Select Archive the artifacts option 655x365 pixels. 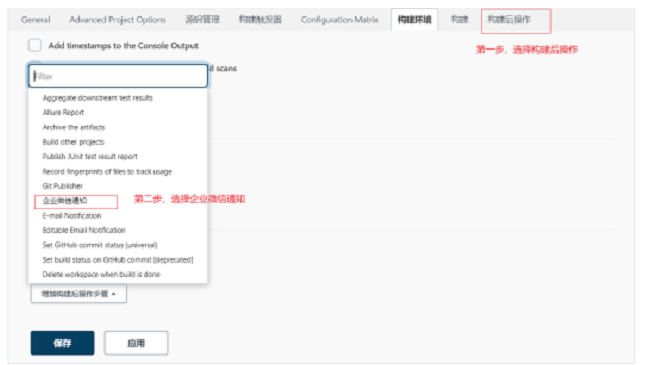click(74, 127)
